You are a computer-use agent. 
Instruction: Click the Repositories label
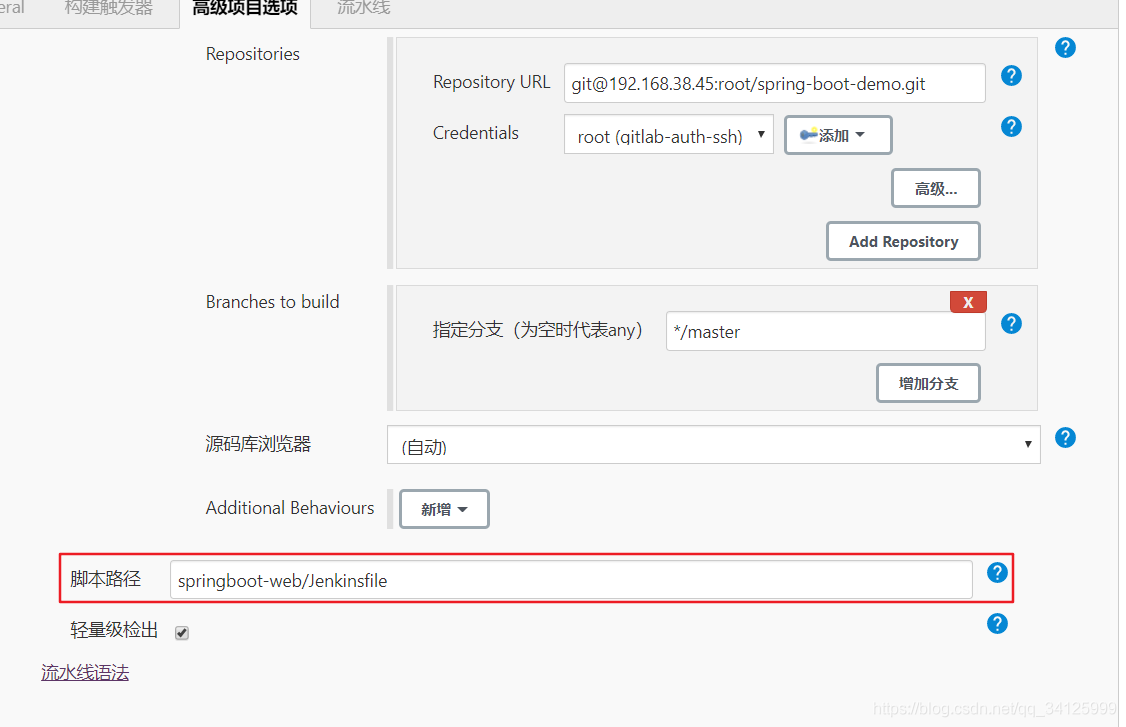253,54
